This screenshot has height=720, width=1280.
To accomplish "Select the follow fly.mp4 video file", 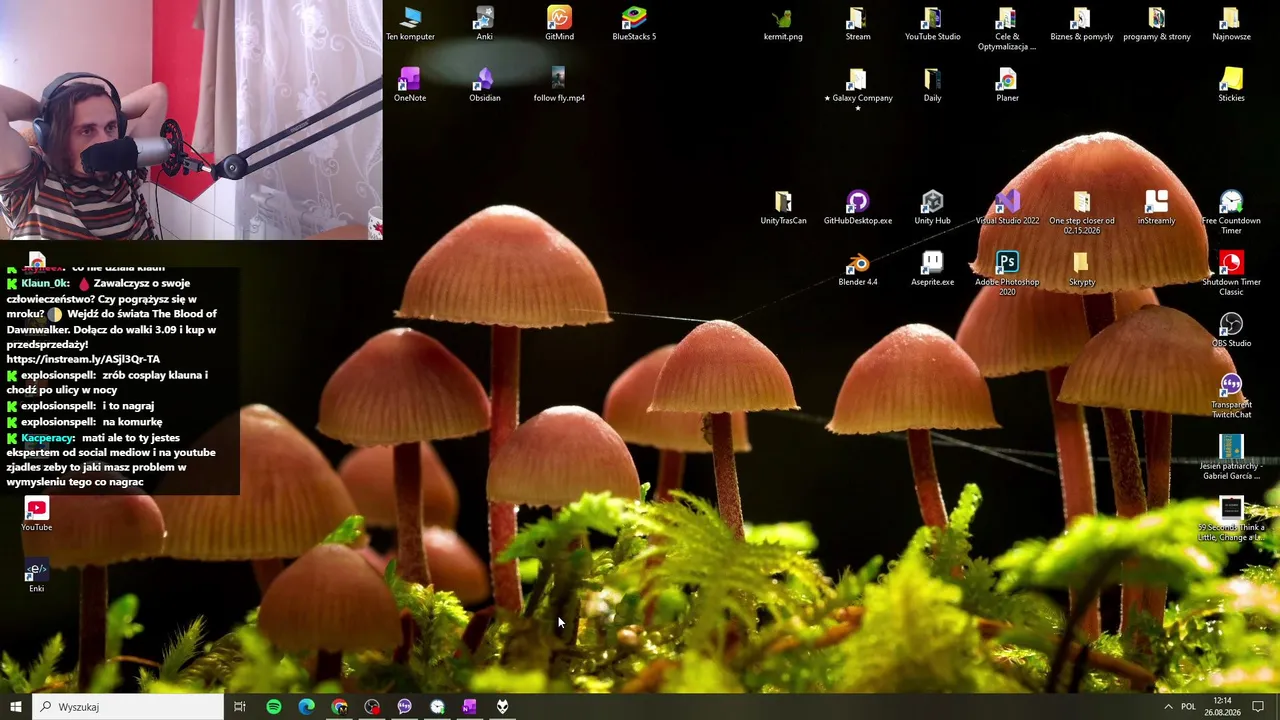I will [559, 85].
